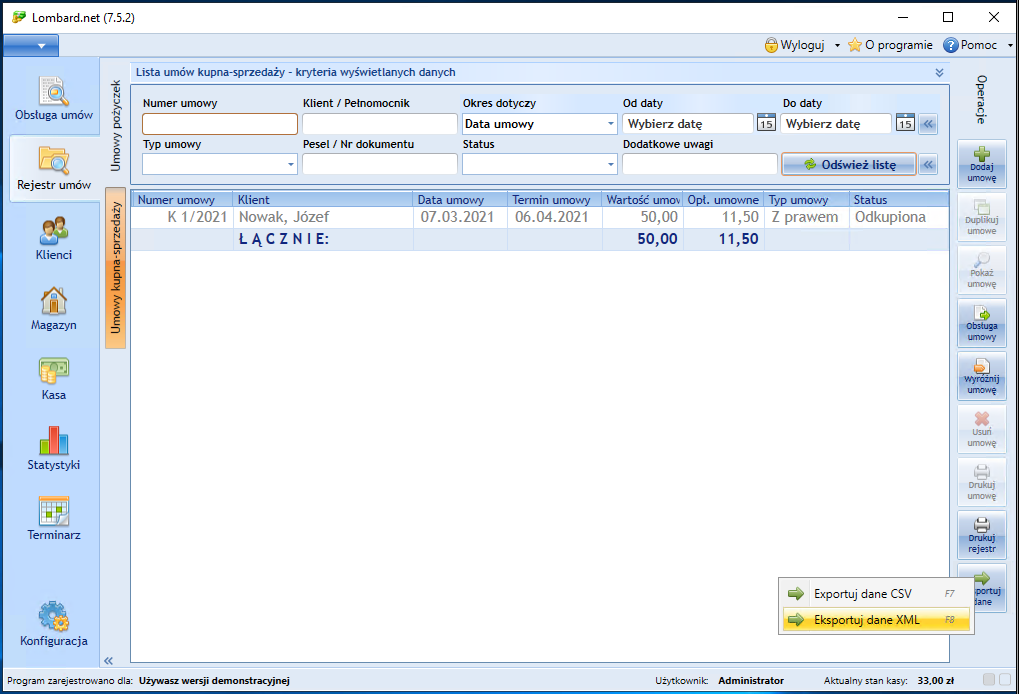Open the Klienci section in sidebar
The width and height of the screenshot is (1019, 694).
point(52,239)
